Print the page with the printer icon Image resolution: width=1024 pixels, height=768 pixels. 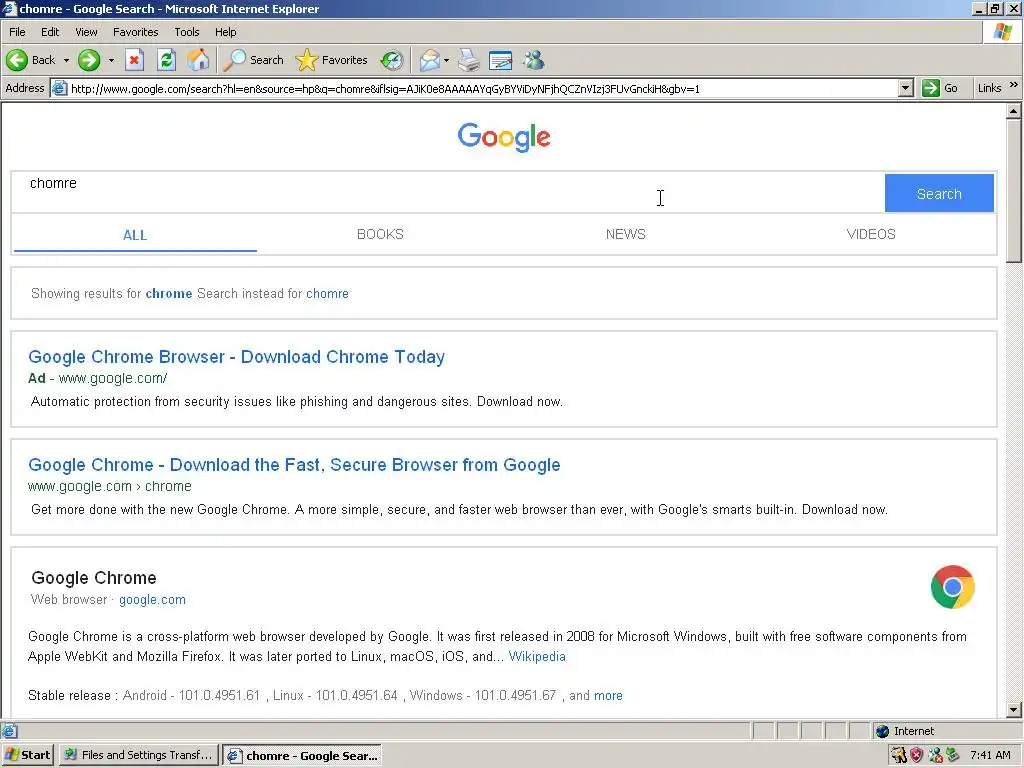click(468, 60)
